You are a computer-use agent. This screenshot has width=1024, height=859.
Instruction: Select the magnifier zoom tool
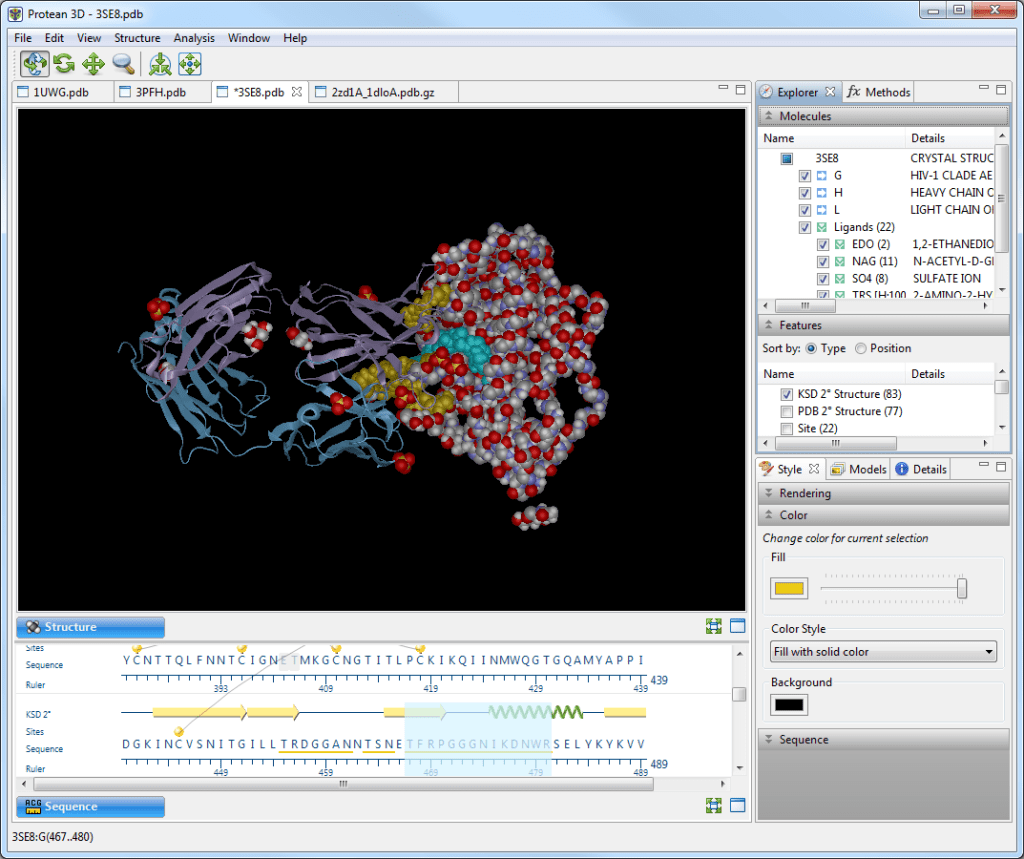pyautogui.click(x=123, y=64)
